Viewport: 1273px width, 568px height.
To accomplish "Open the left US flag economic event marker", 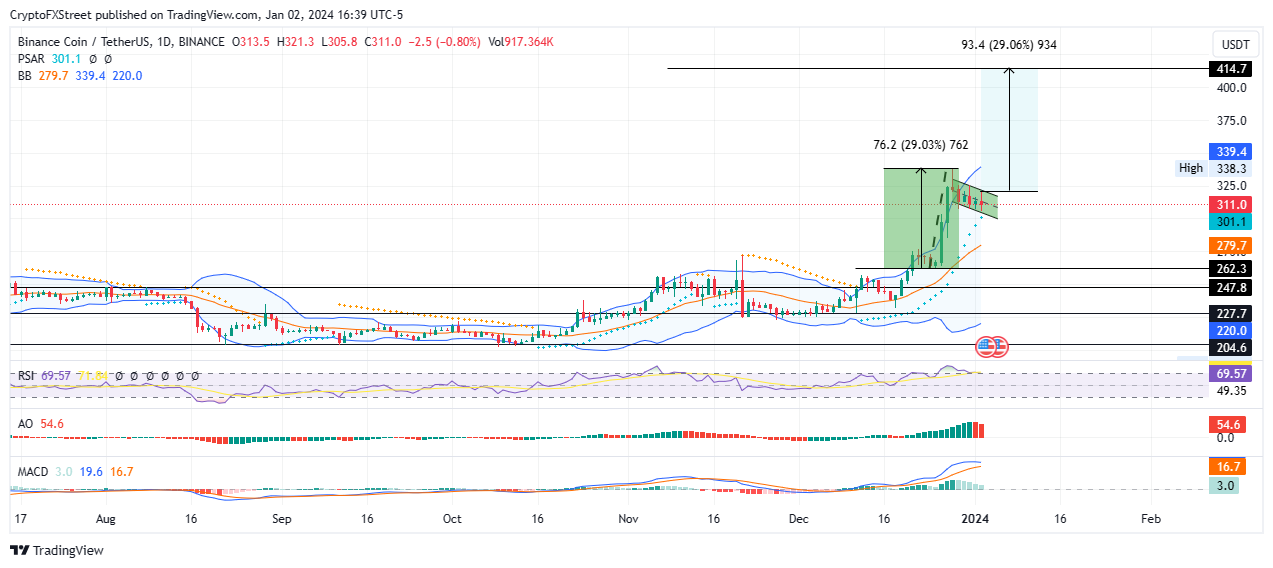I will point(985,348).
